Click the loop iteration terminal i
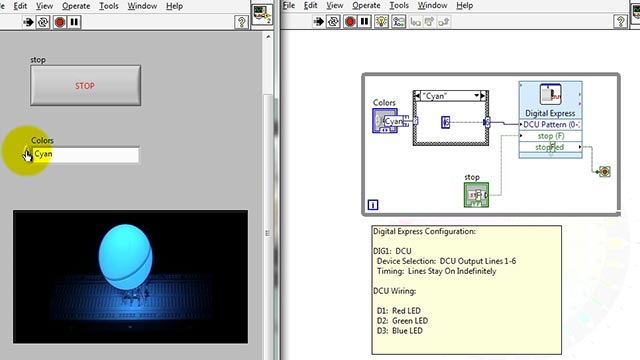 coord(373,205)
